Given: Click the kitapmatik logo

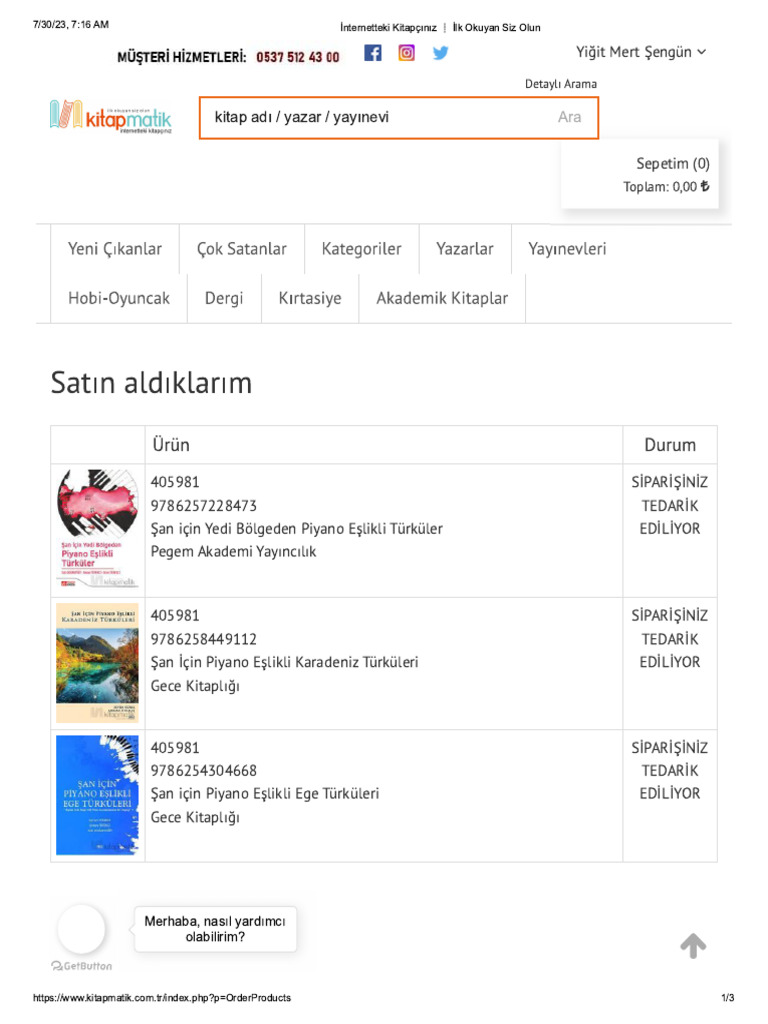Looking at the screenshot, I should pos(111,116).
